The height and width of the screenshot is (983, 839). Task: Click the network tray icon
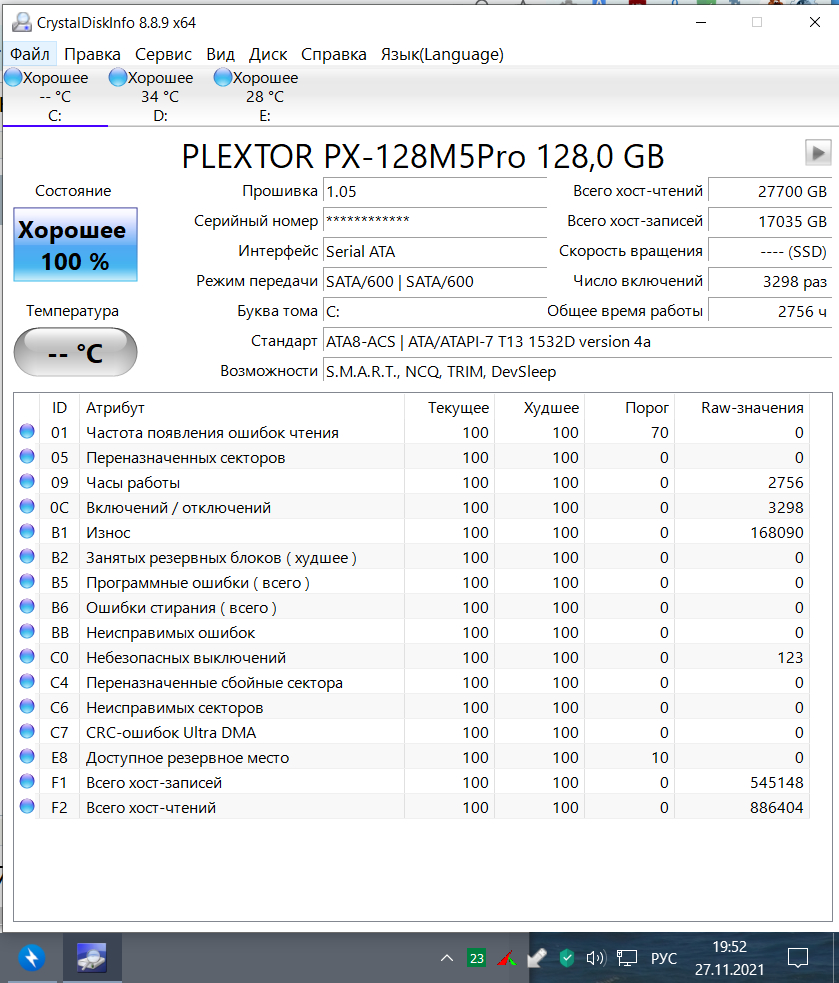tap(626, 958)
